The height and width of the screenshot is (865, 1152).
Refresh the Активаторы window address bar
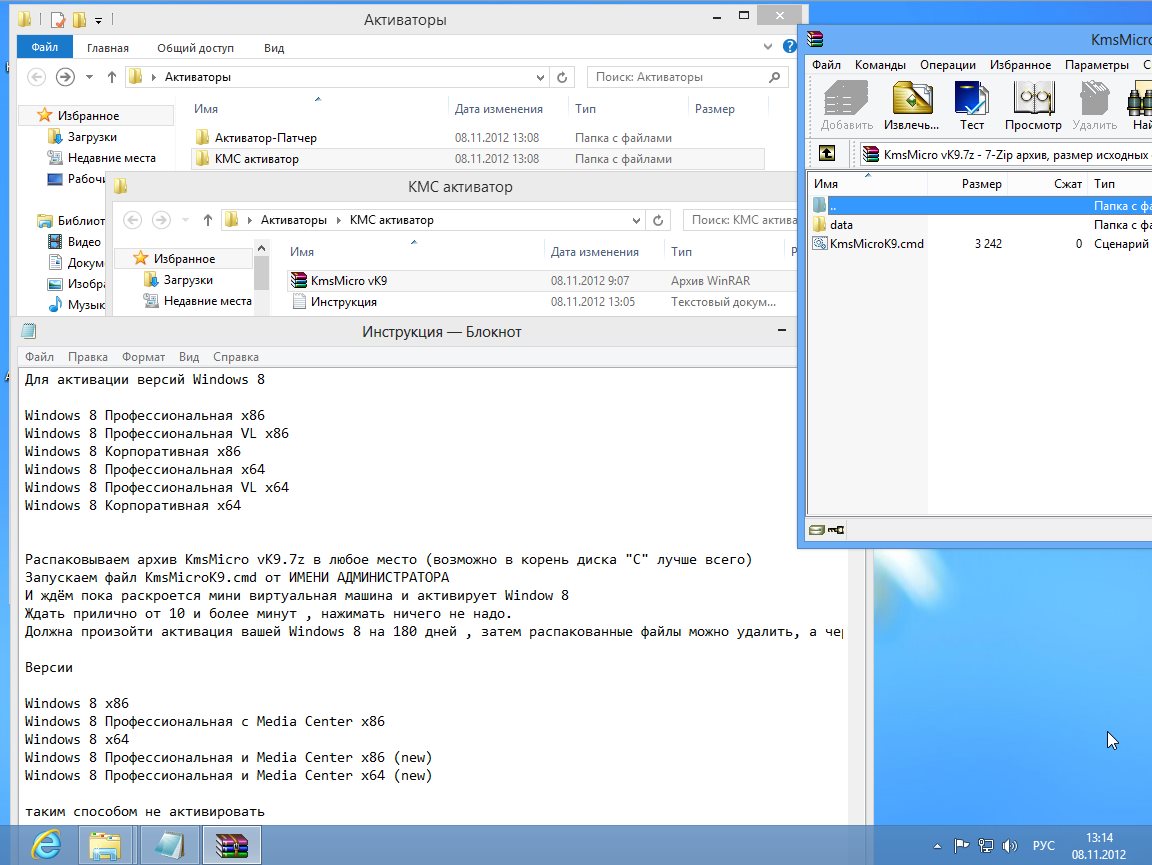(562, 77)
